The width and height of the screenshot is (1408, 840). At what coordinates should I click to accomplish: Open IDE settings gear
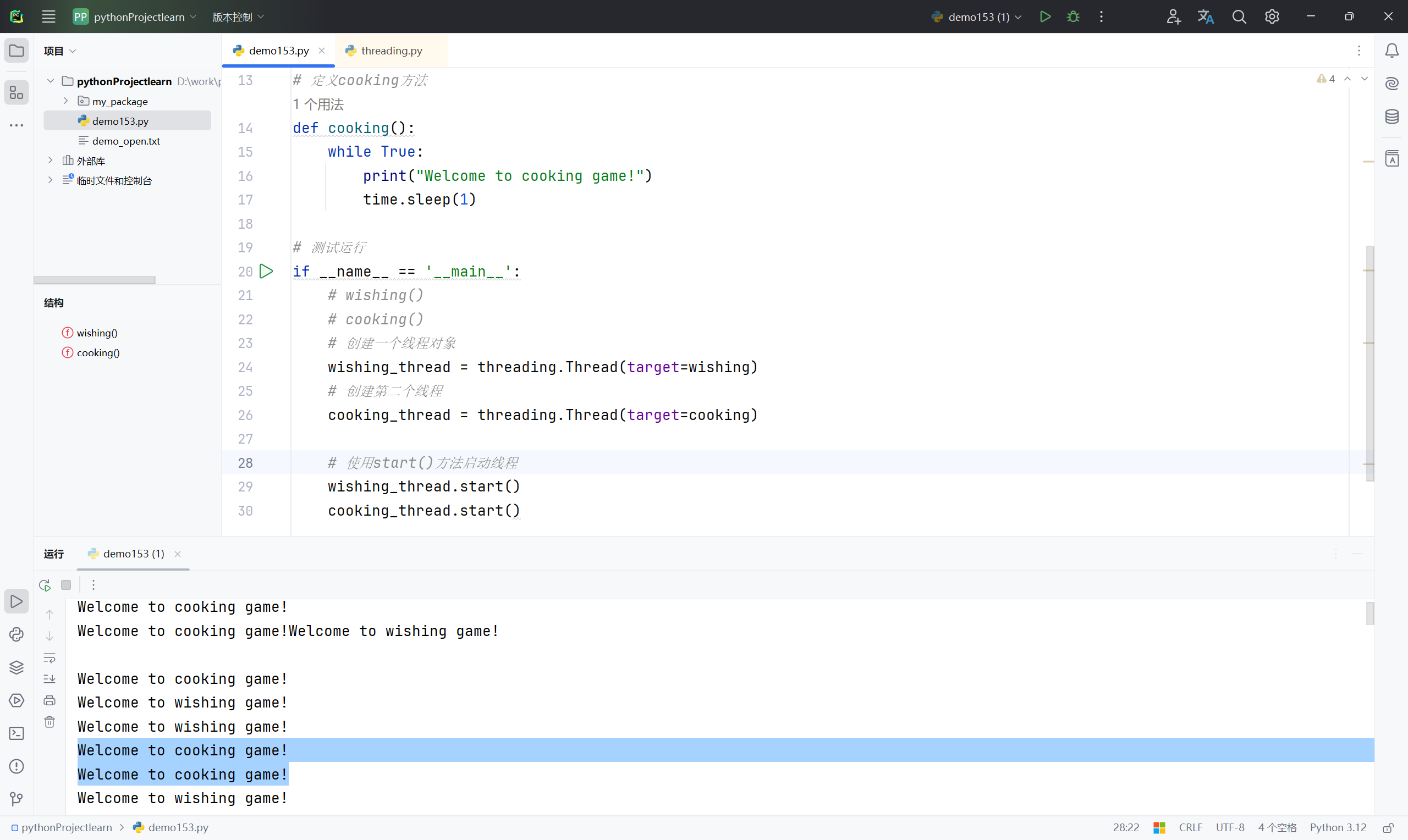[x=1272, y=16]
